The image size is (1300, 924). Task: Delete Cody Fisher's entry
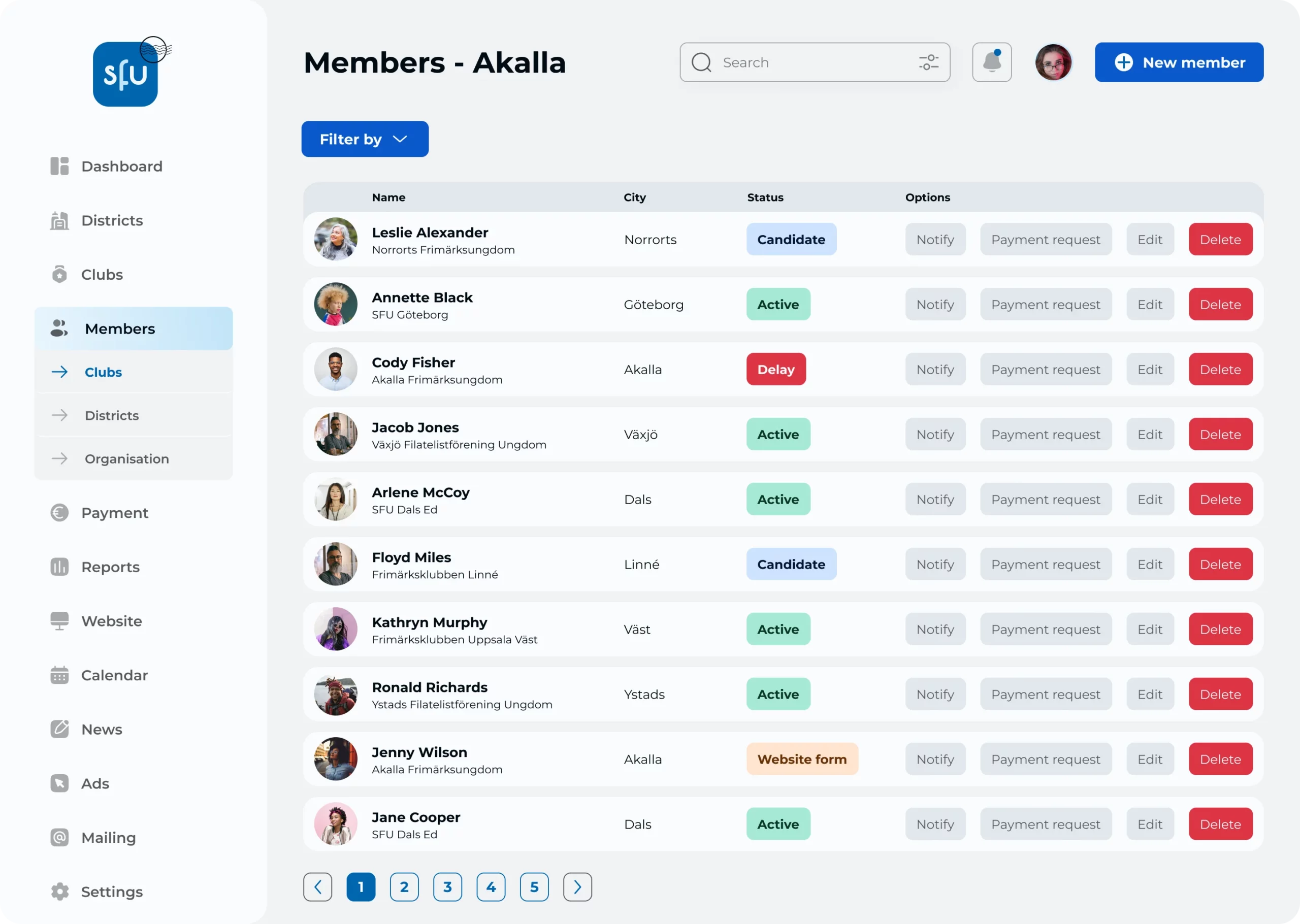click(x=1220, y=369)
